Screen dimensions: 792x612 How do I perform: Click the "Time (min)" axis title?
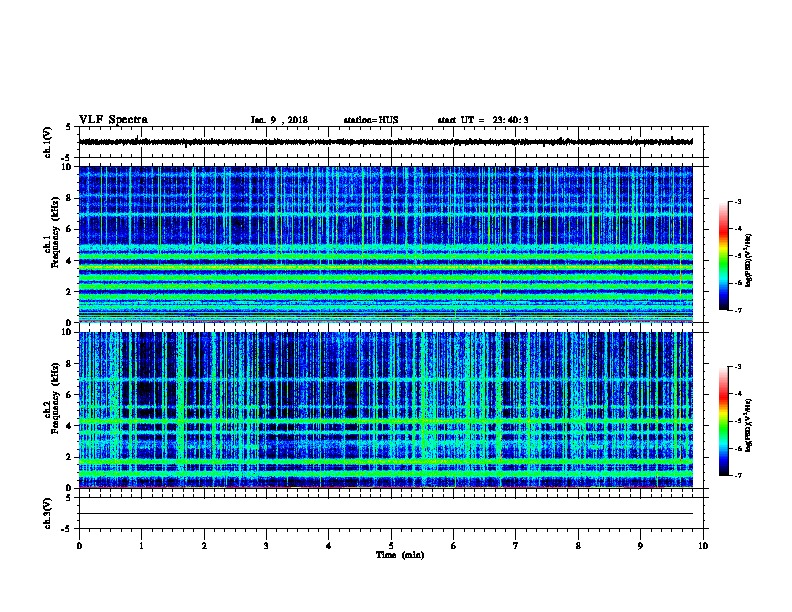click(400, 555)
